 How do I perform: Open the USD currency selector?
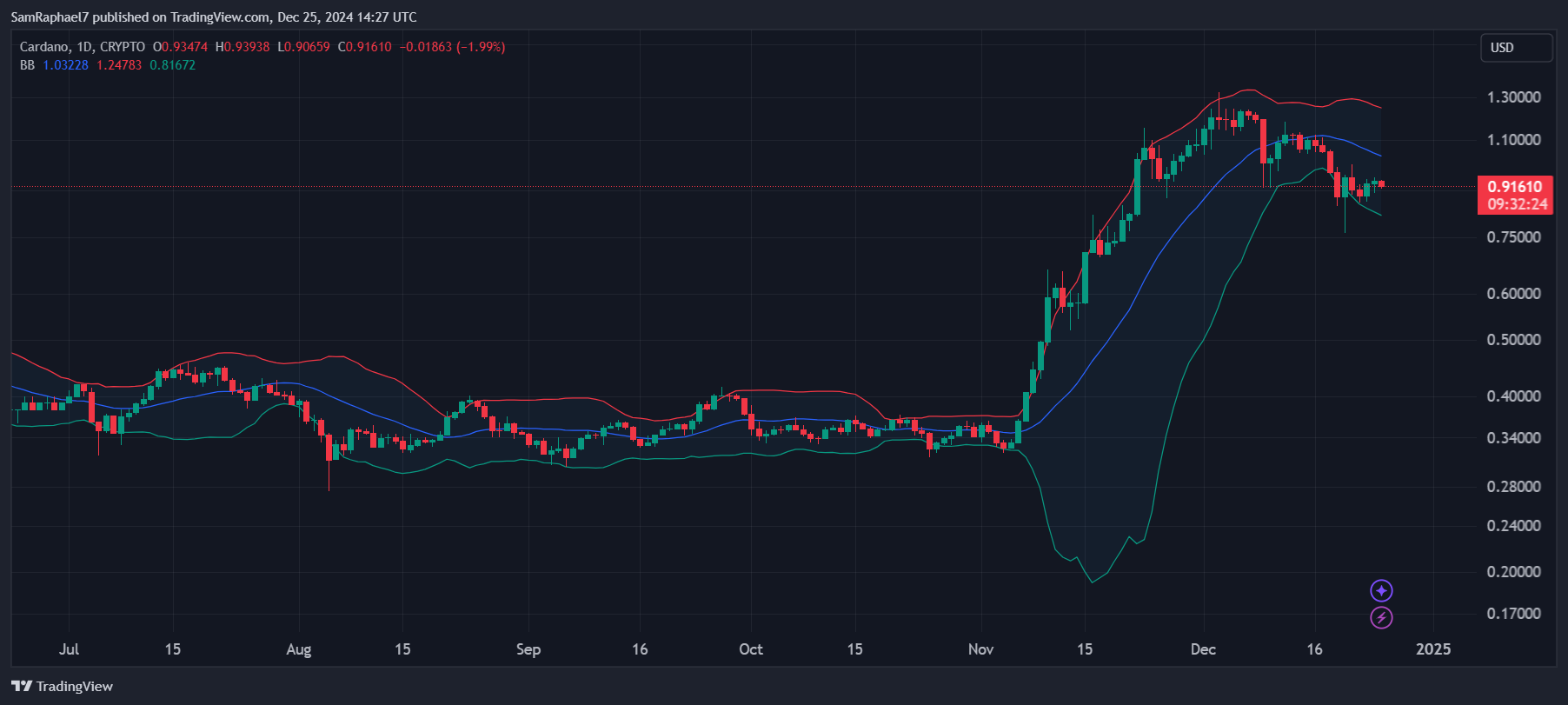click(1516, 48)
